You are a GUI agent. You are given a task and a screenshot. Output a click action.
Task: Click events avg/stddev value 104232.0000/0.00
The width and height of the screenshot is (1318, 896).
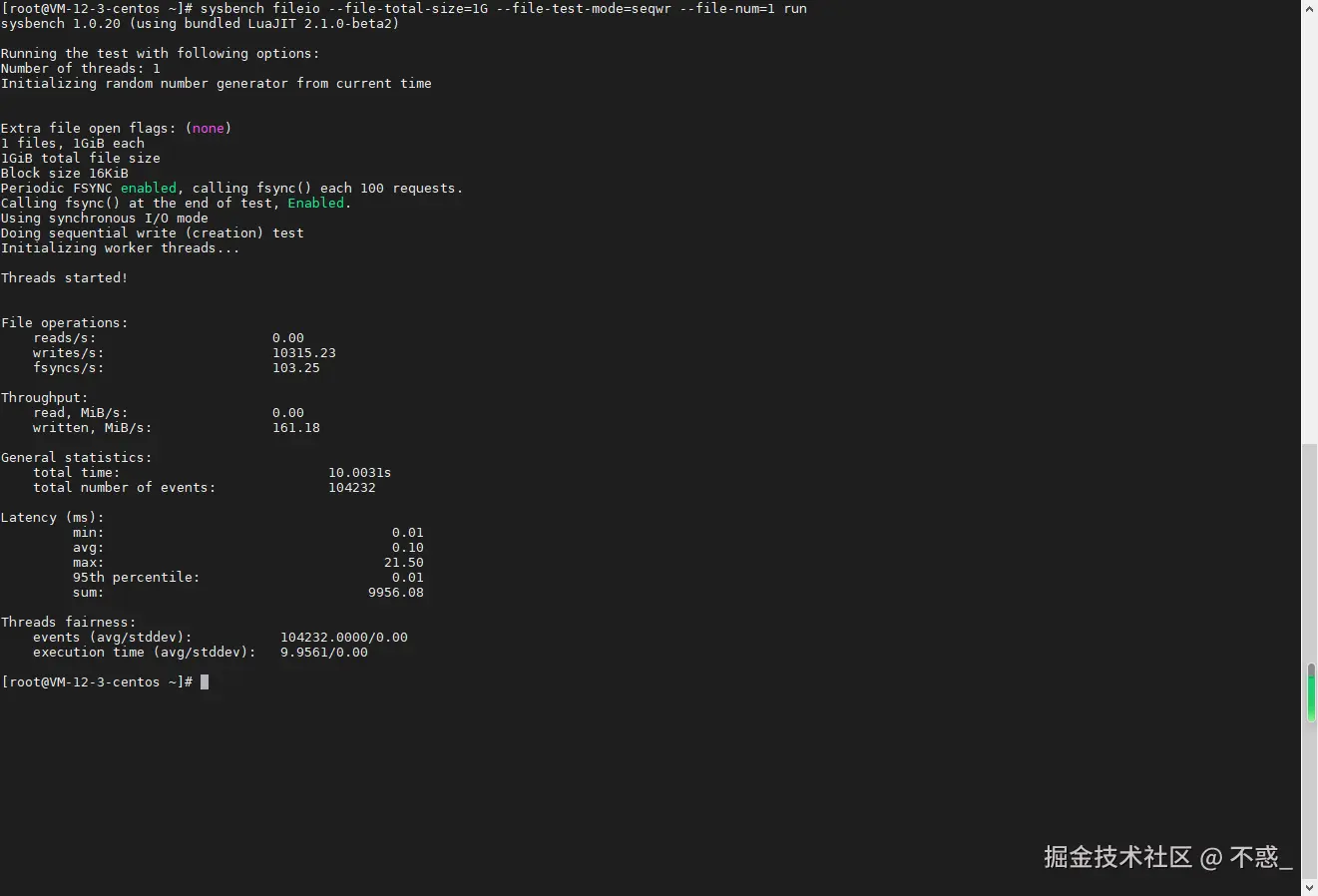344,637
